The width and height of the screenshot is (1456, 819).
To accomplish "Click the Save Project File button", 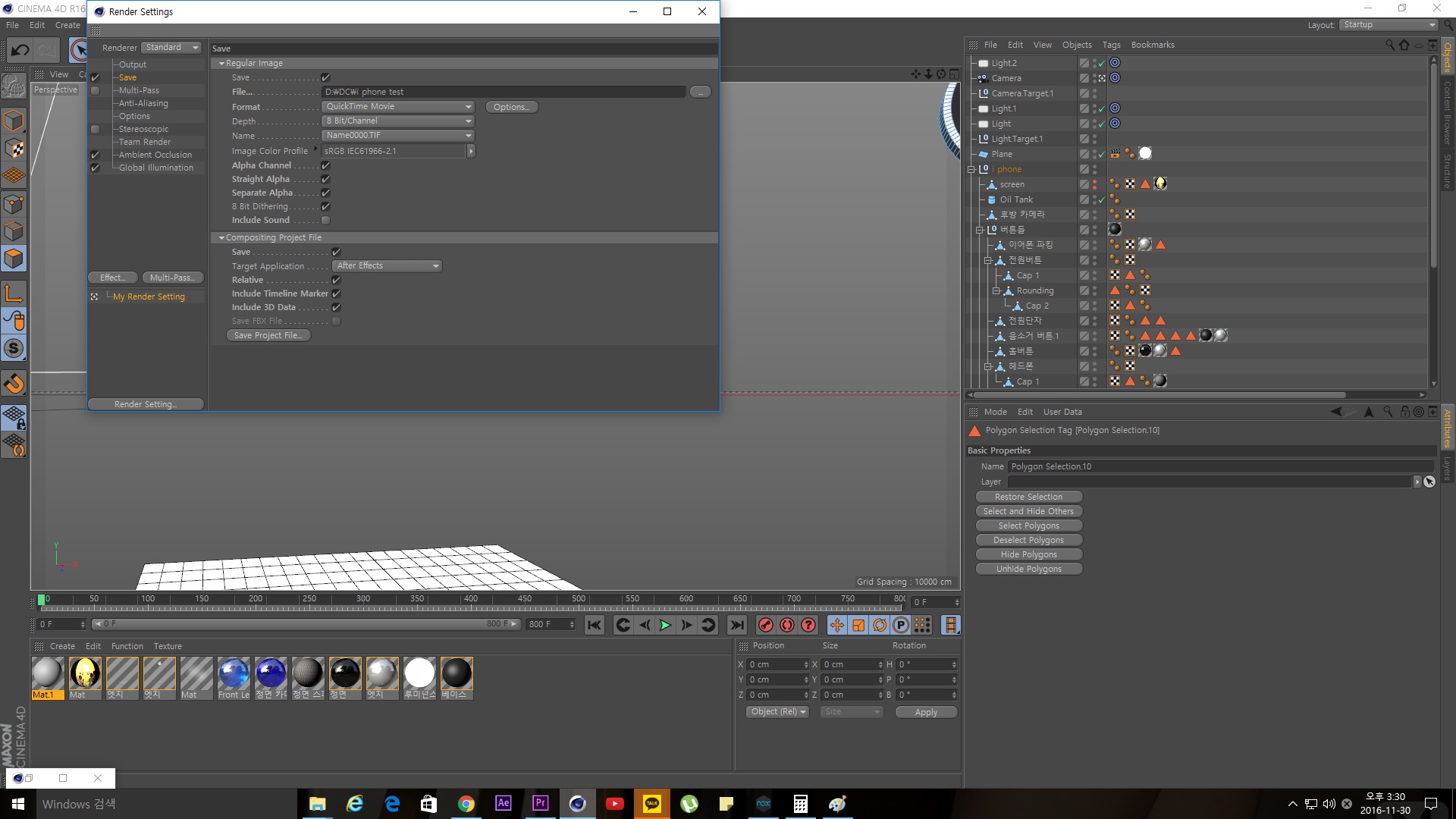I will [x=268, y=335].
